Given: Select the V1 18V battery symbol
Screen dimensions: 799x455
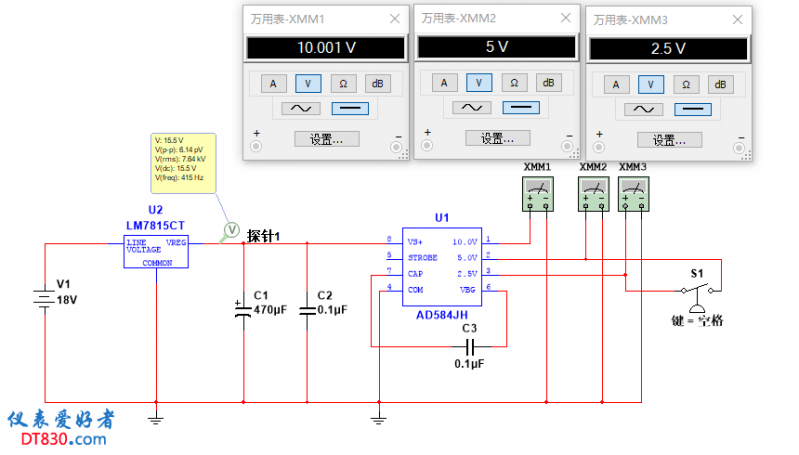Looking at the screenshot, I should tap(45, 298).
